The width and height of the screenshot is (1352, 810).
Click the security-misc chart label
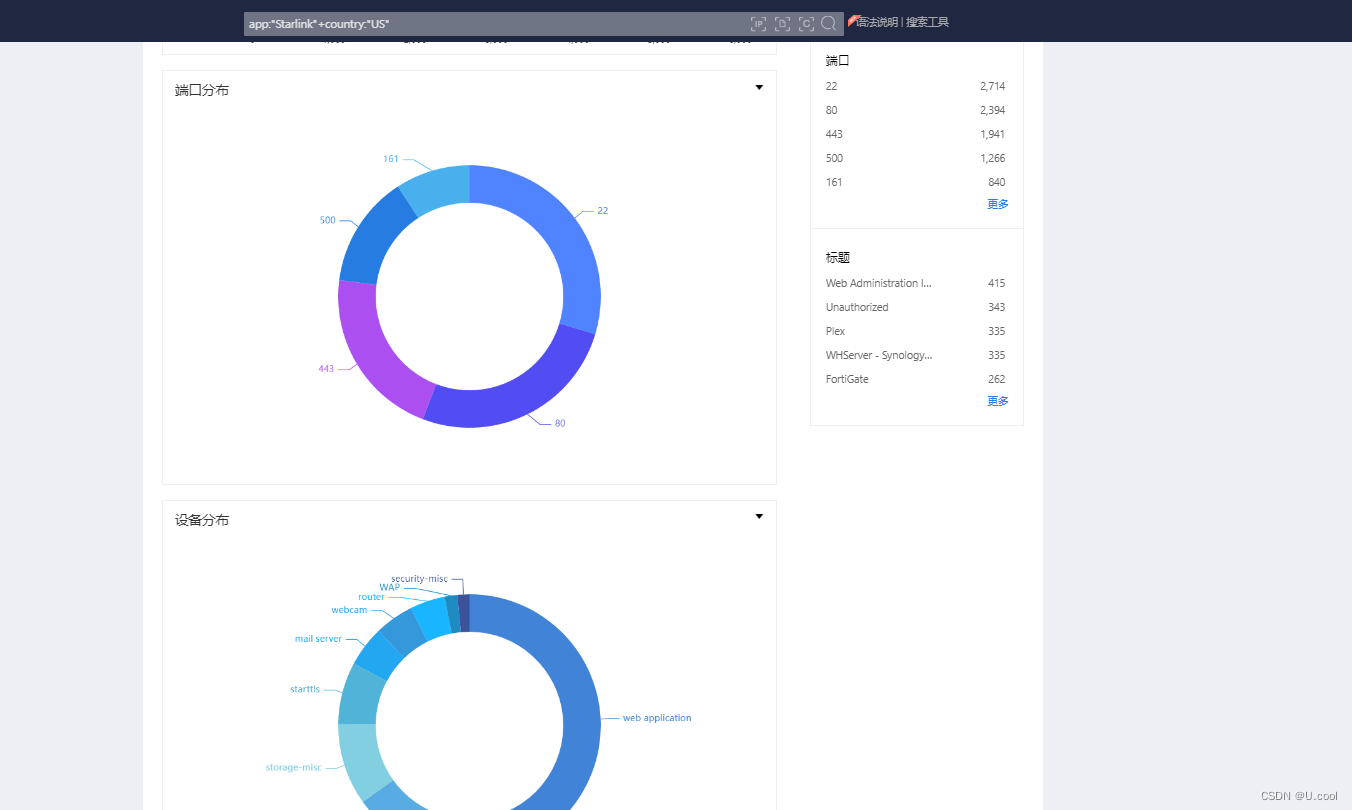pyautogui.click(x=419, y=579)
